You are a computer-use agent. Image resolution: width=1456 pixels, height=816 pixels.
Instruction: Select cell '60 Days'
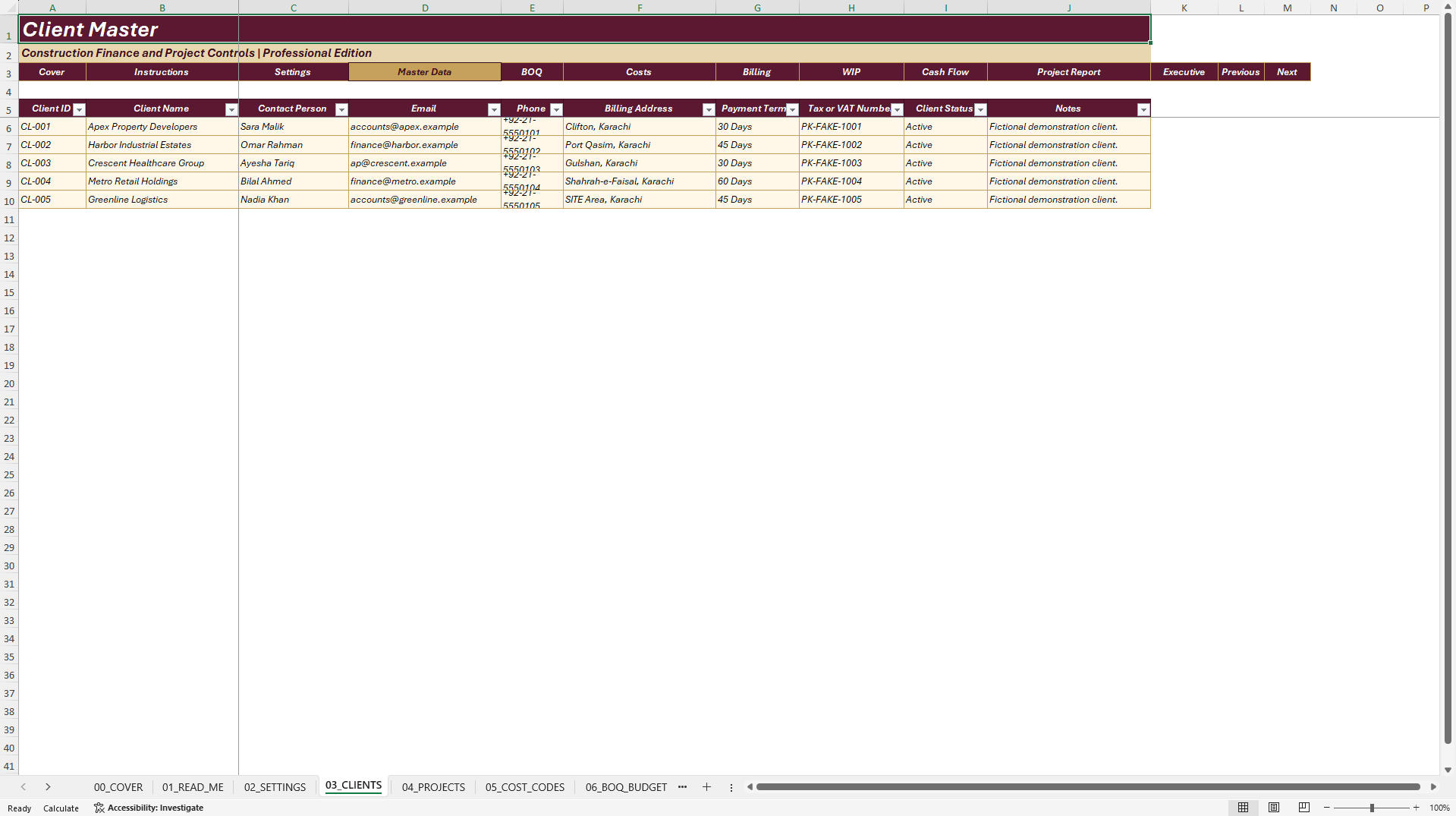coord(757,181)
